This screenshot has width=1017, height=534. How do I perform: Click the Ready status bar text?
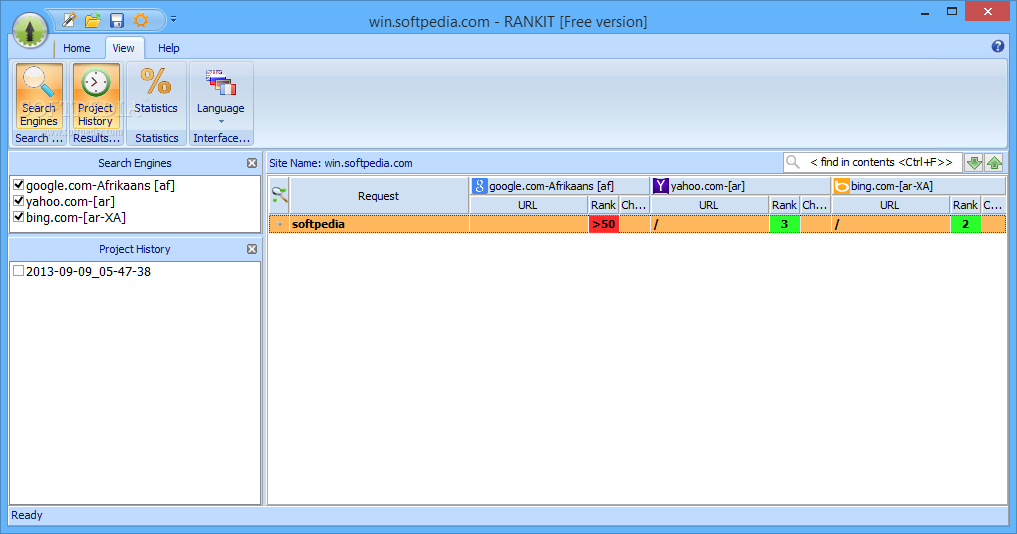[27, 515]
